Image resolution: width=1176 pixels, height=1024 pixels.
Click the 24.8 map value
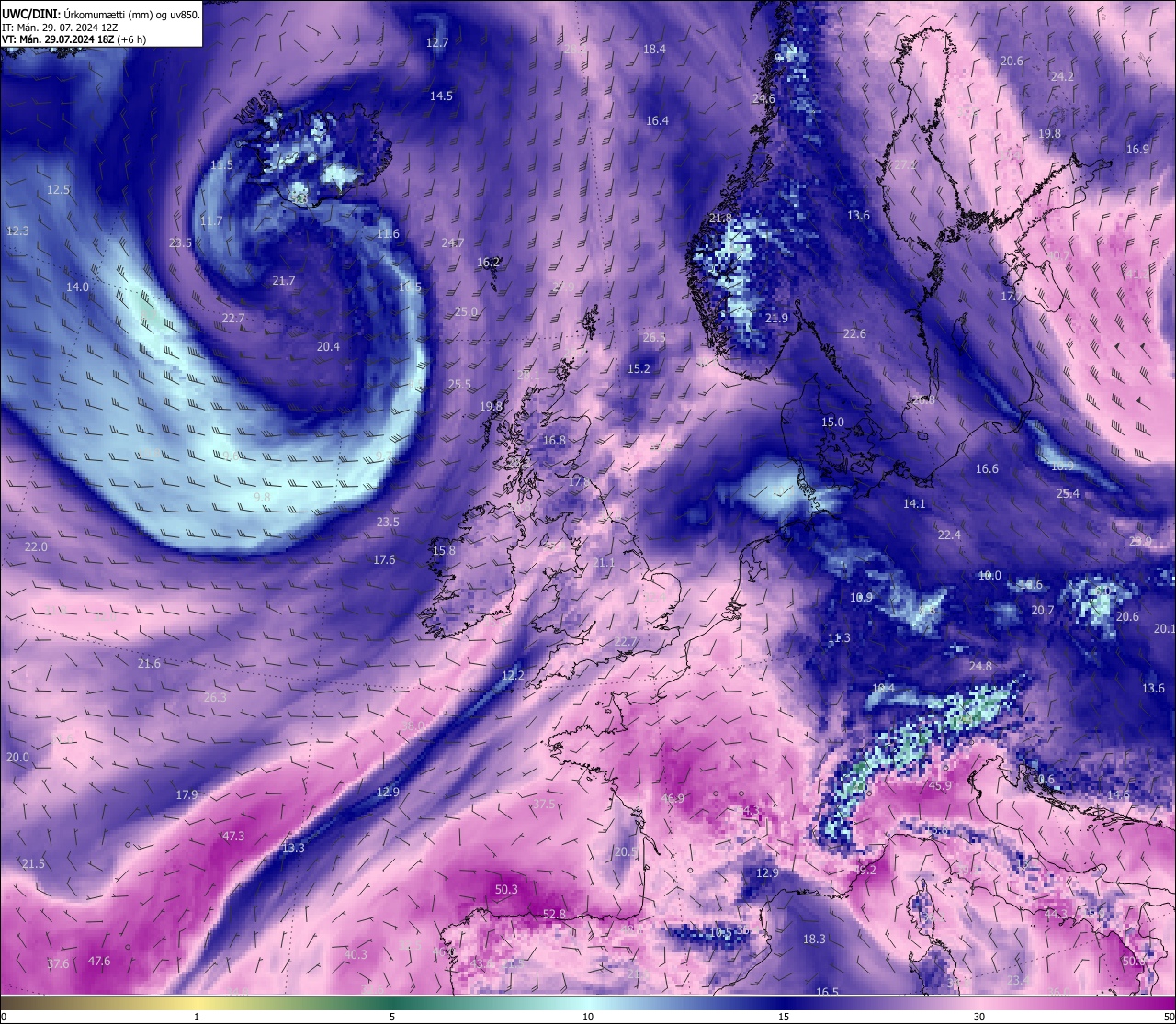tap(980, 666)
